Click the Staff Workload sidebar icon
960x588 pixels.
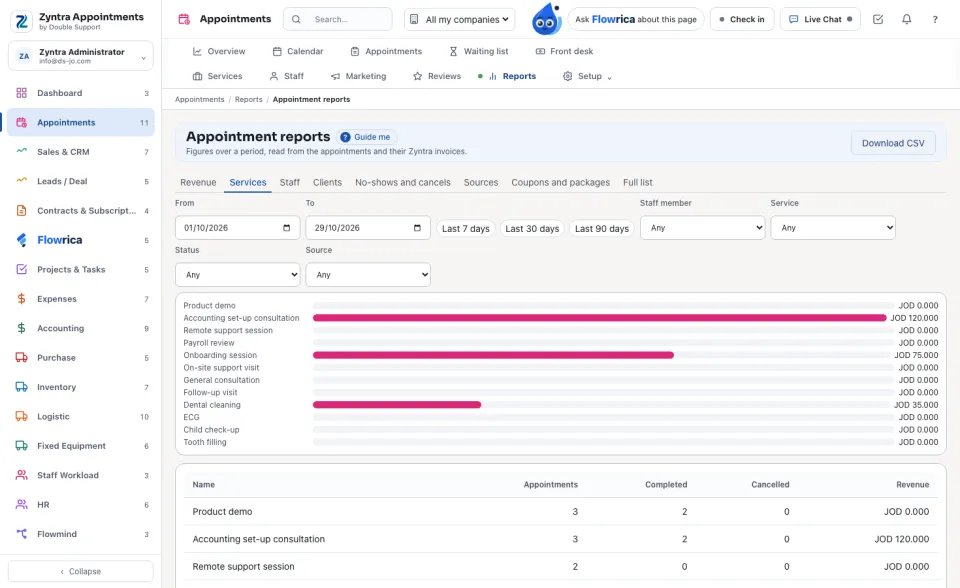click(x=21, y=475)
